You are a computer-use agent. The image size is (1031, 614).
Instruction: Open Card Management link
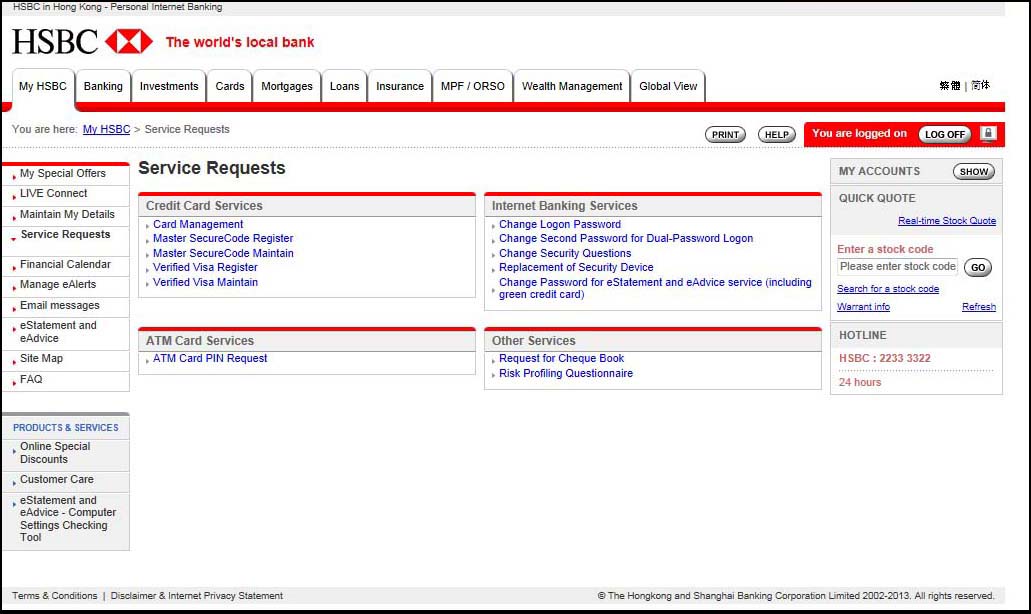tap(198, 224)
